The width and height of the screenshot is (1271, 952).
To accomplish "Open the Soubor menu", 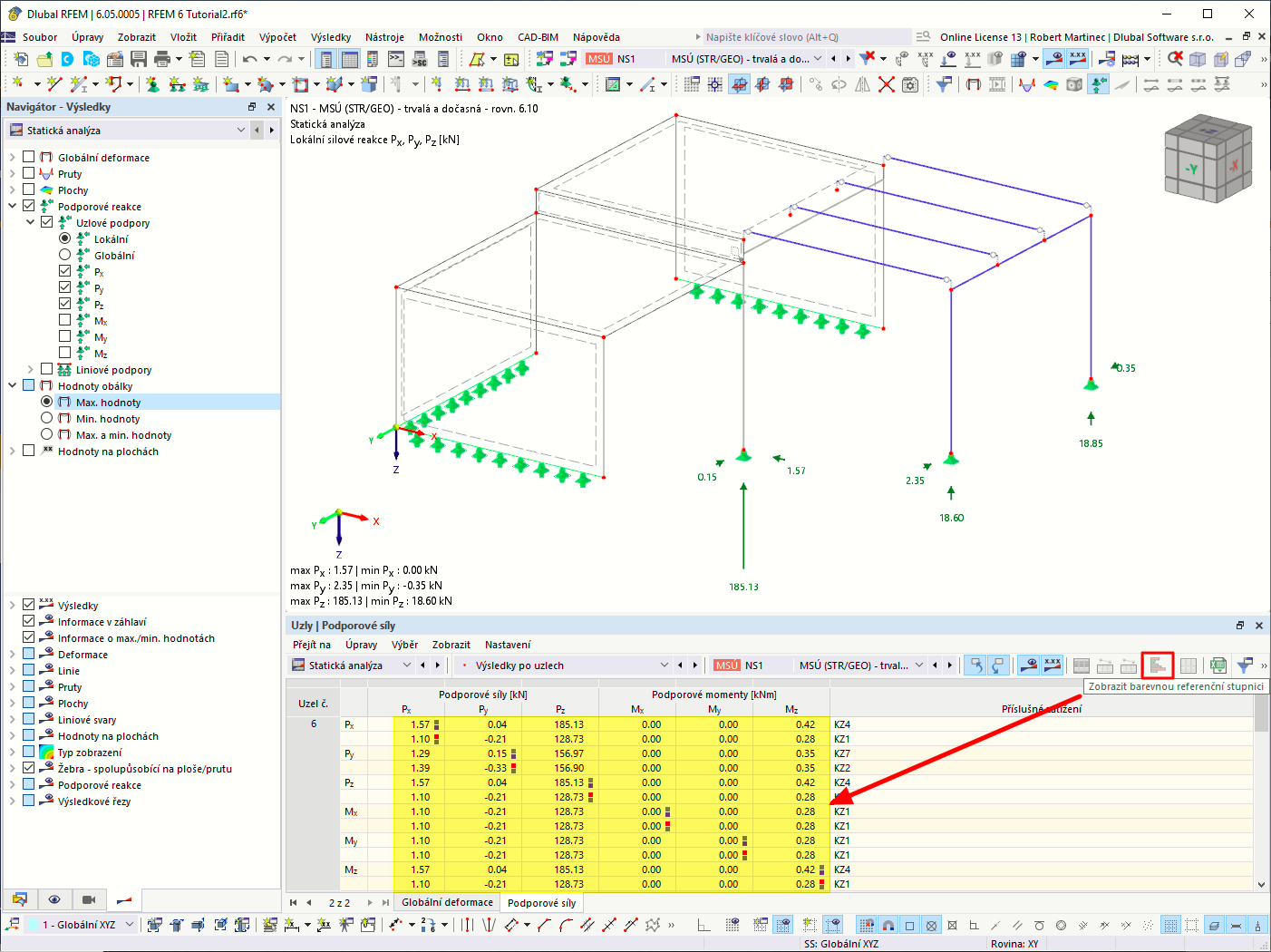I will tap(40, 37).
